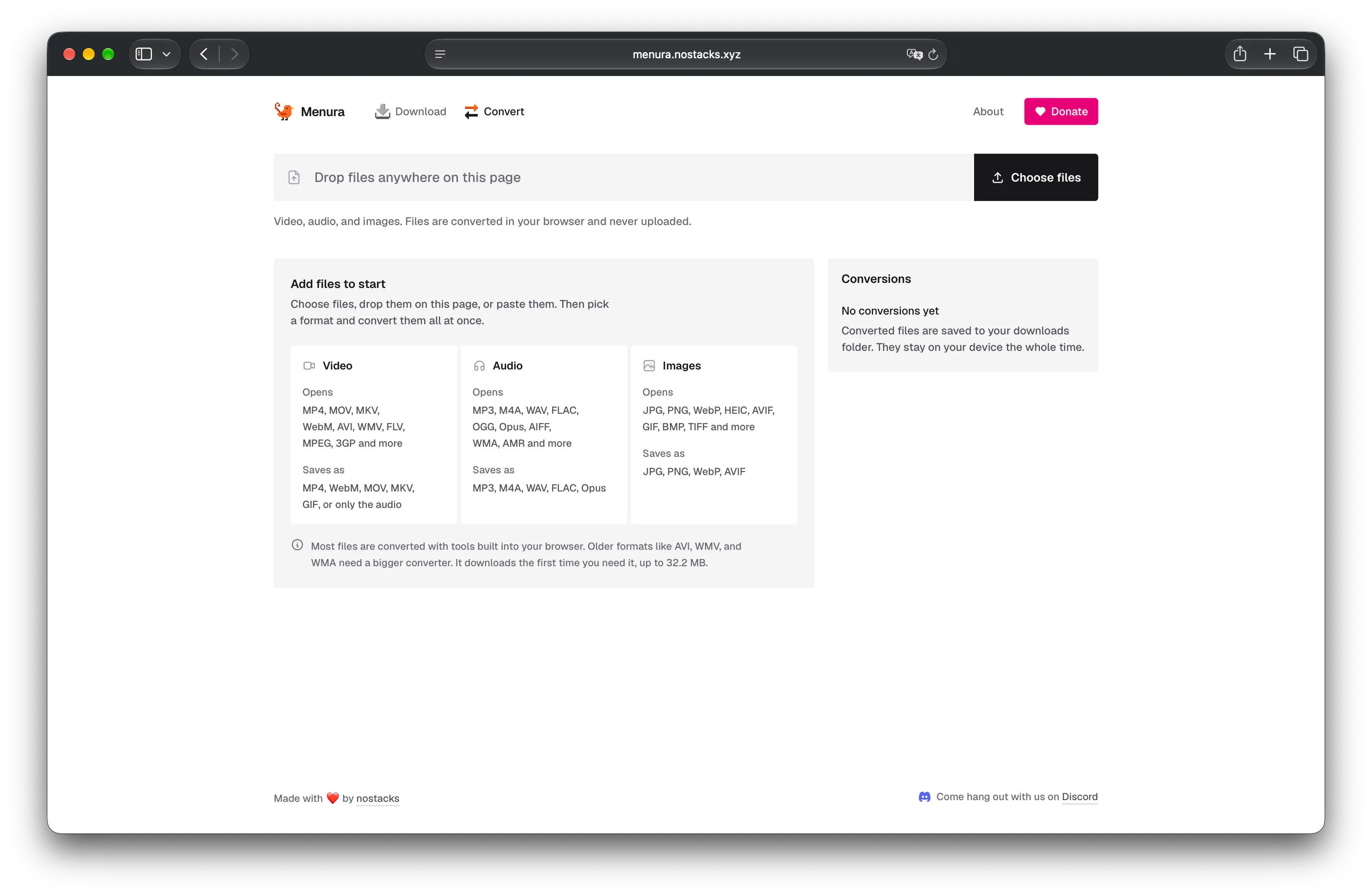
Task: Click the "Conversions" panel heading
Action: (x=876, y=279)
